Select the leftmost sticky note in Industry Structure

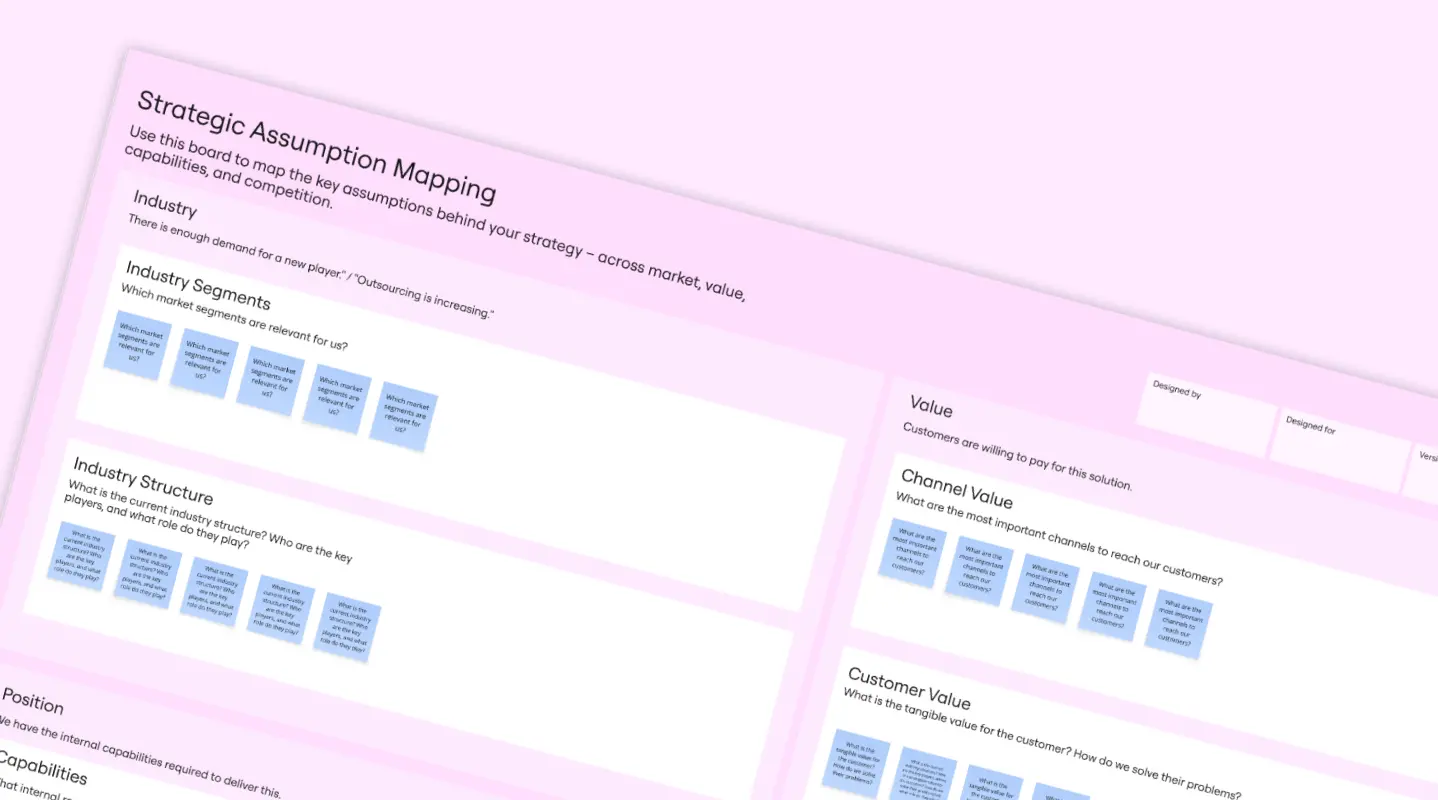pyautogui.click(x=80, y=555)
